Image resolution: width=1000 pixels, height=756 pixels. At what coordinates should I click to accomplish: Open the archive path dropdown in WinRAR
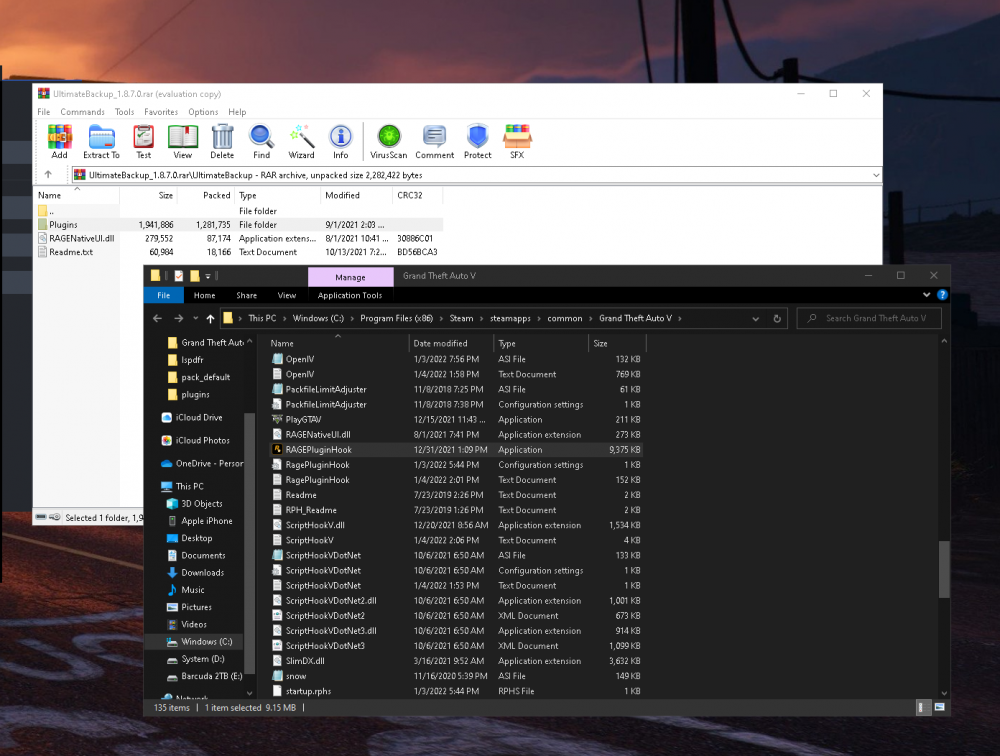pyautogui.click(x=876, y=173)
